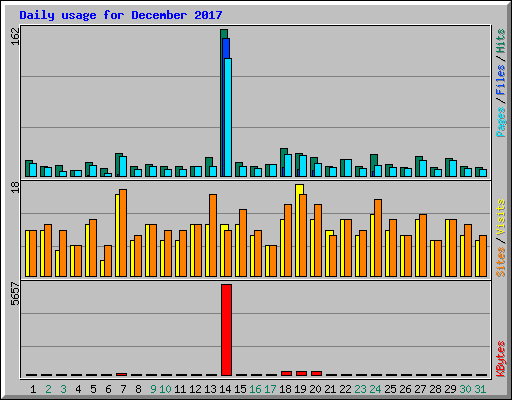Click the orange Visits bar for day 24
The image size is (512, 400).
[378, 238]
